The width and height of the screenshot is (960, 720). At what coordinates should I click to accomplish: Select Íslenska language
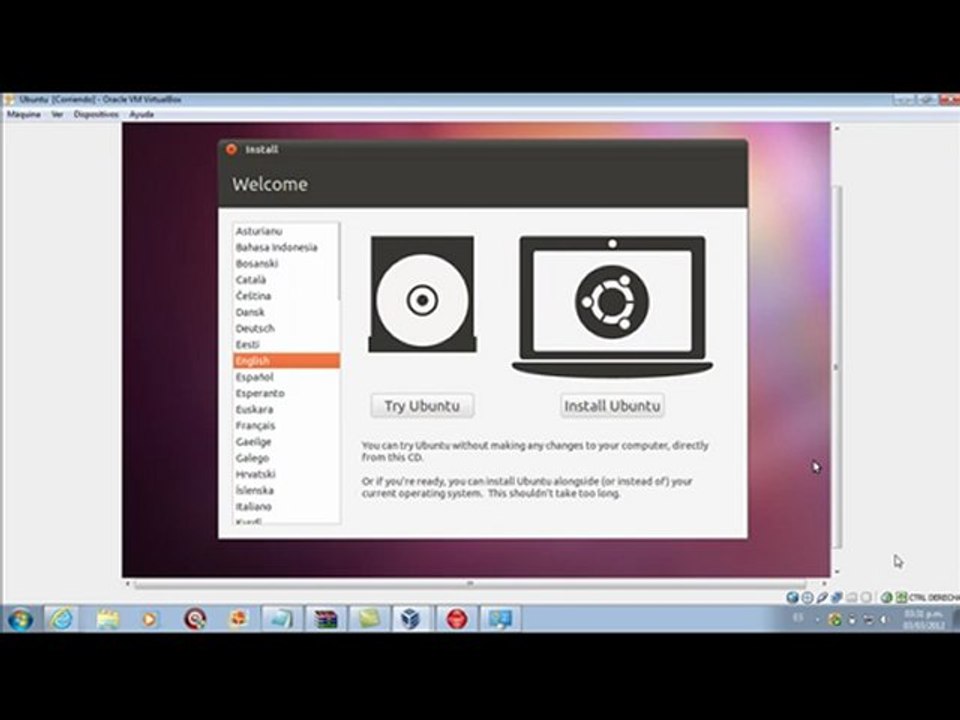point(287,491)
